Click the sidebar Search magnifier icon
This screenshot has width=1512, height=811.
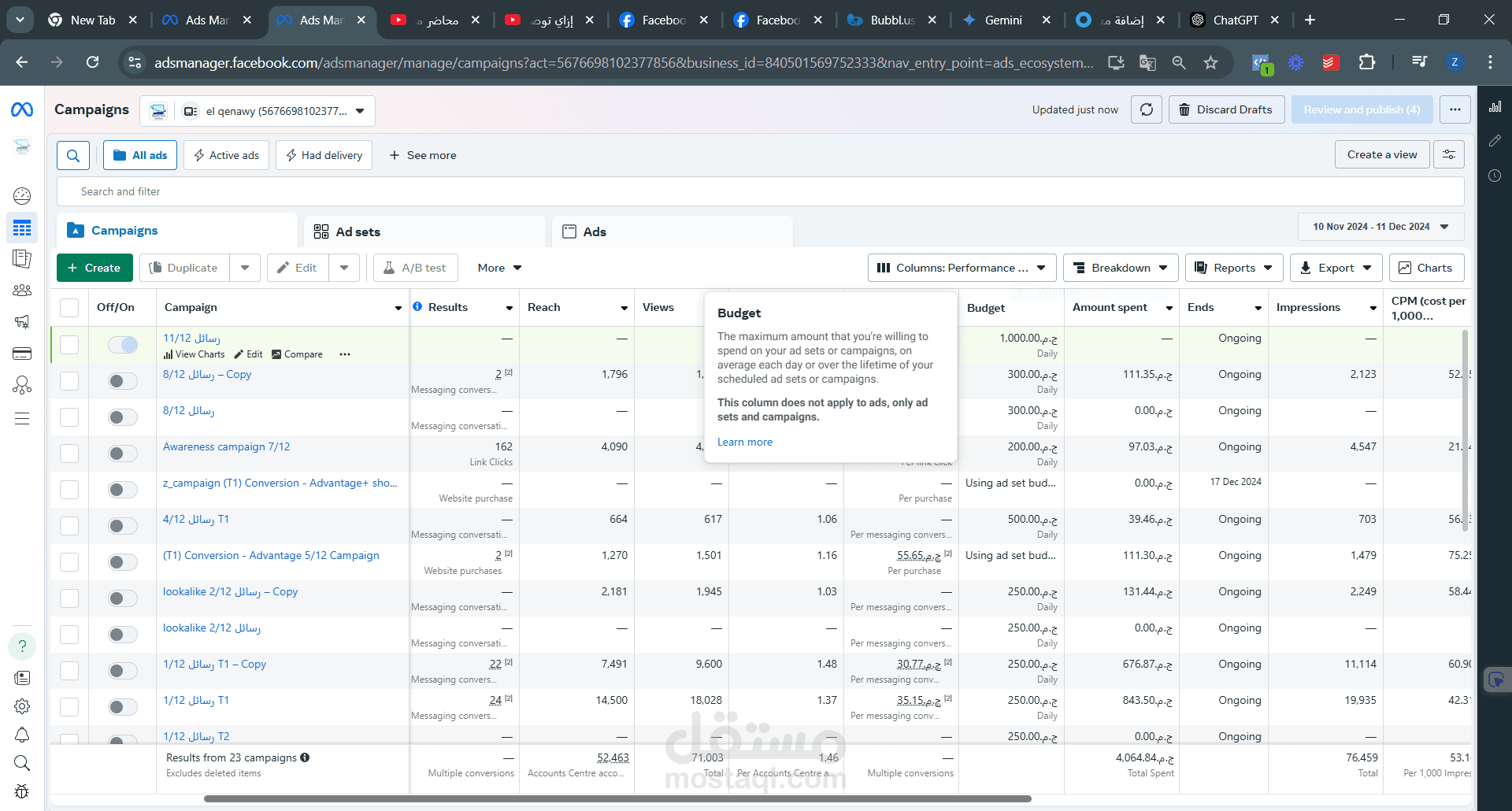22,763
